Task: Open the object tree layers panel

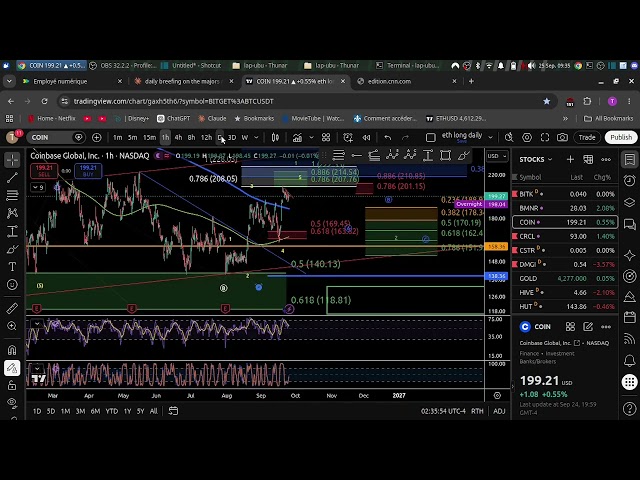Action: coord(629,202)
